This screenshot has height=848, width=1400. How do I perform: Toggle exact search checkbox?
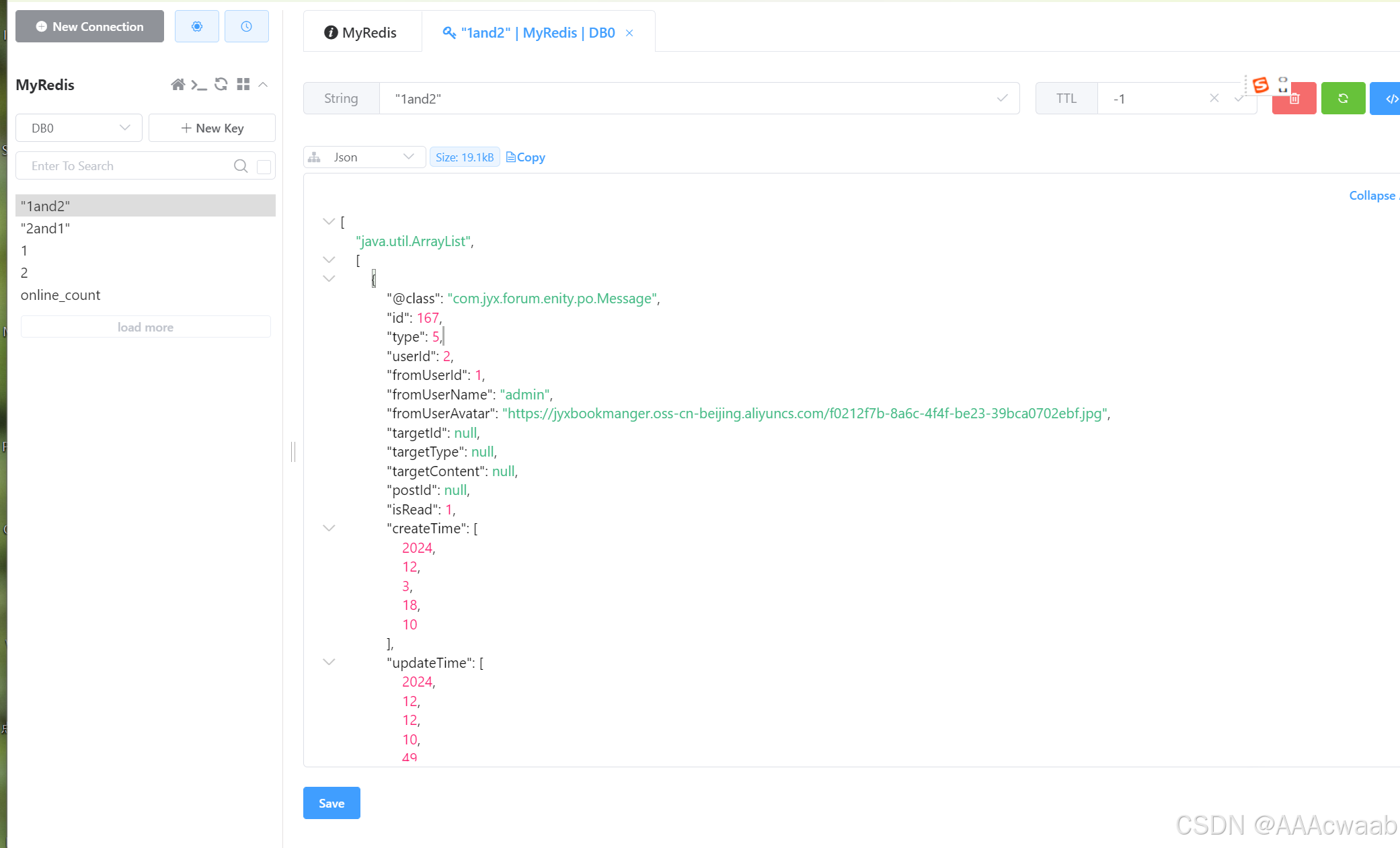point(264,166)
